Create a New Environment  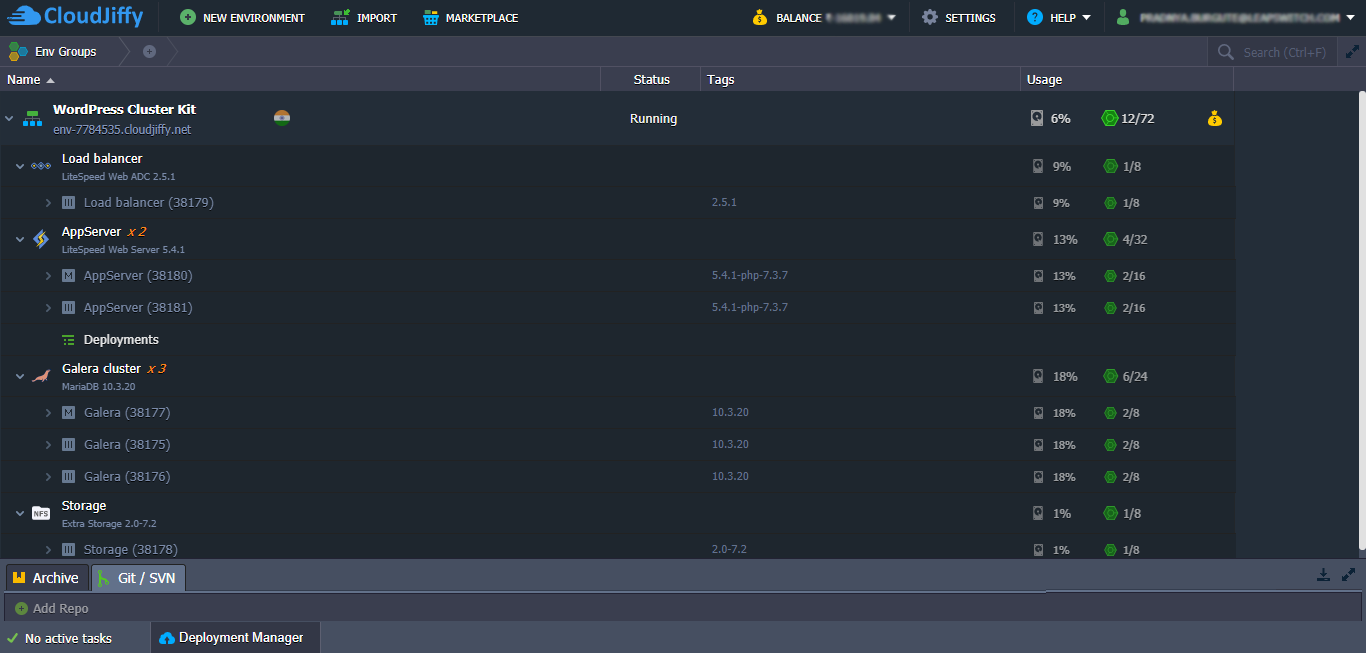(243, 18)
